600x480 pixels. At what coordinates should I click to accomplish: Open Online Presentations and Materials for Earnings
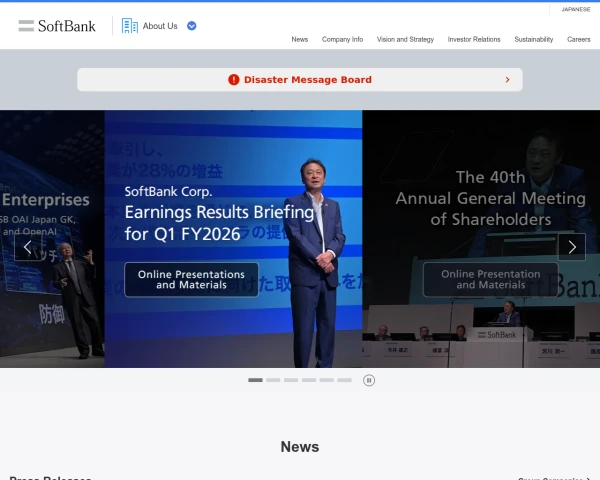(191, 279)
